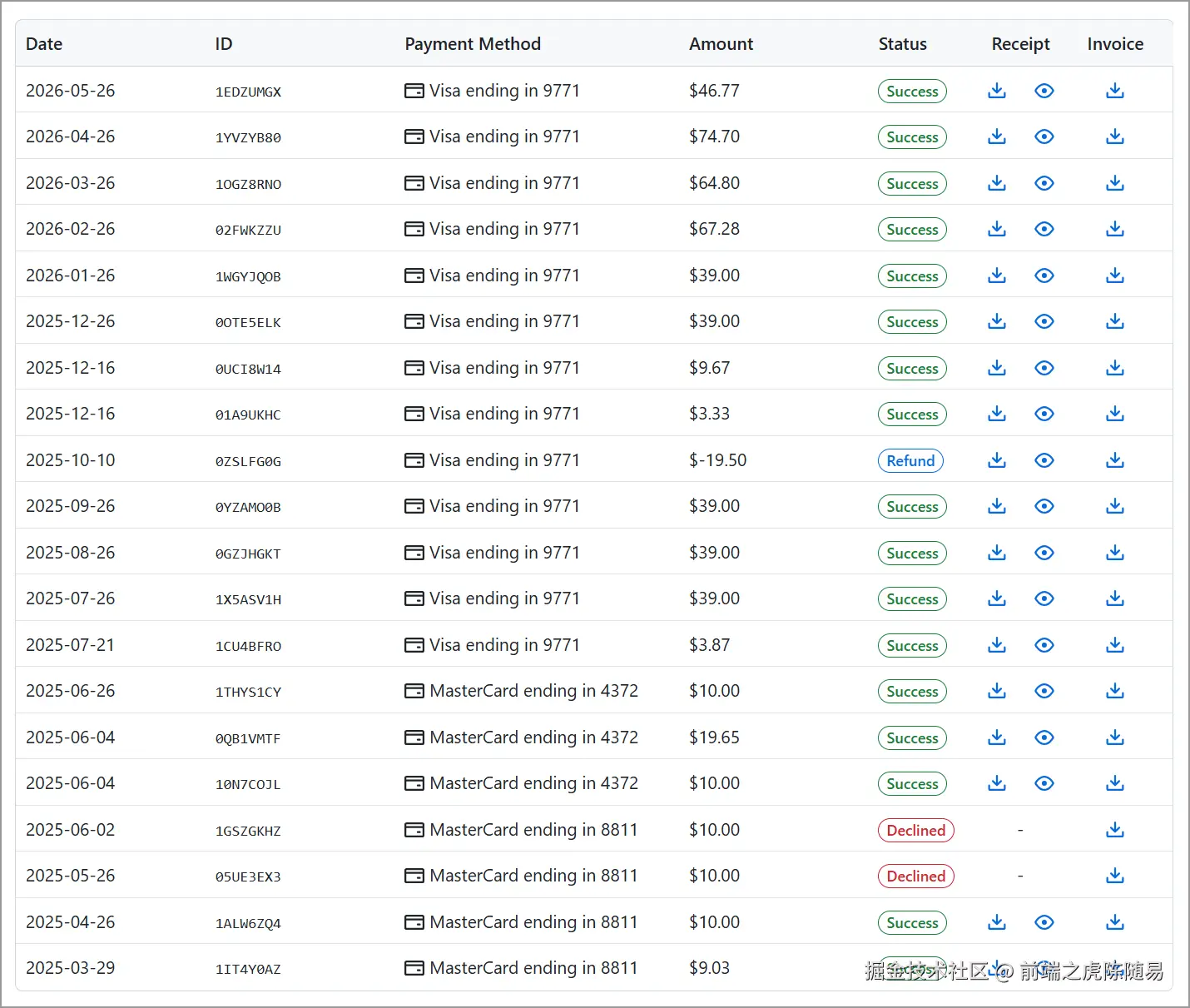This screenshot has height=1008, width=1190.
Task: Download invoice for 2025-12-26 payment
Action: 1115,321
